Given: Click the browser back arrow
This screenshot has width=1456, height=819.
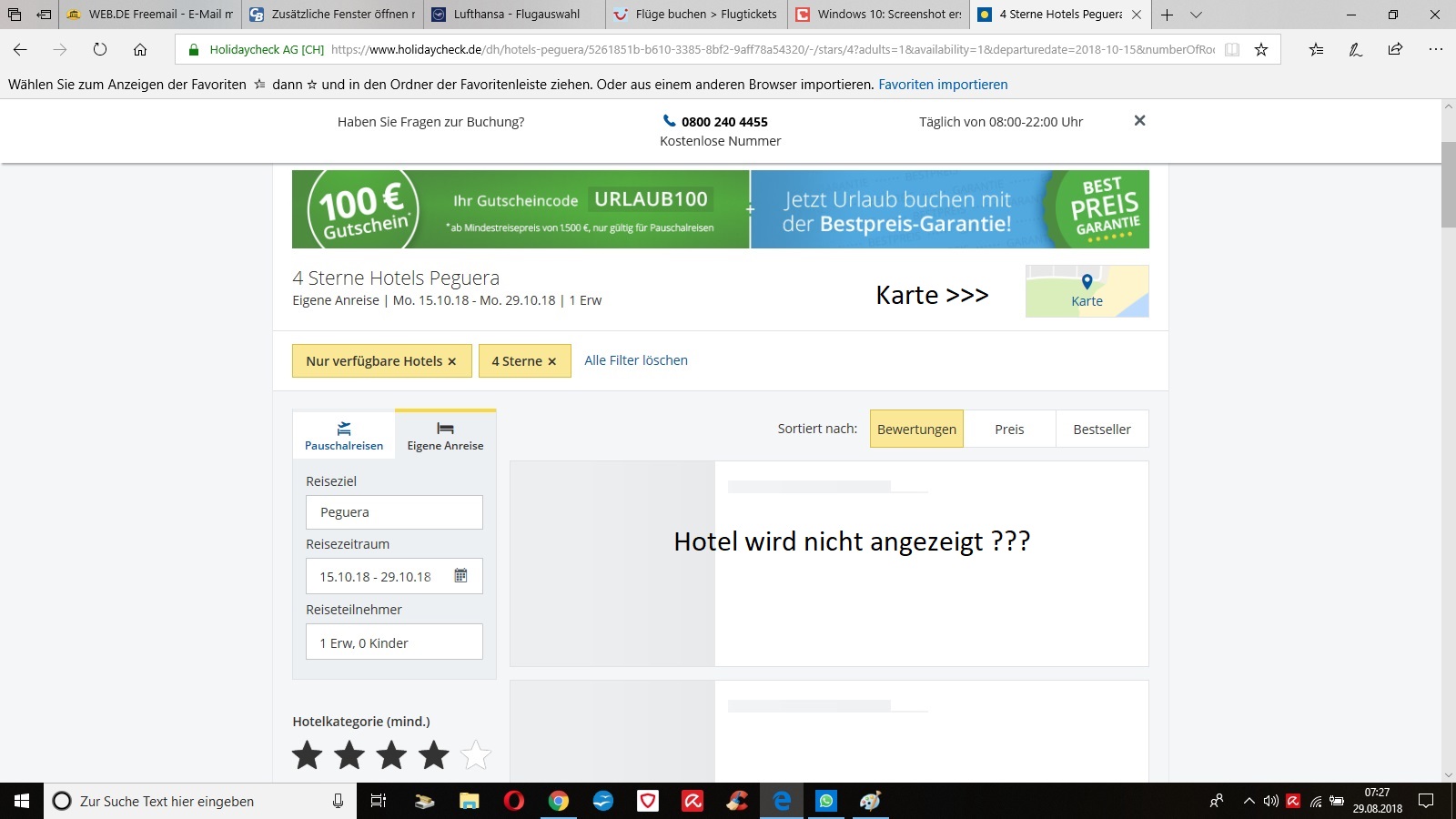Looking at the screenshot, I should pos(20,49).
